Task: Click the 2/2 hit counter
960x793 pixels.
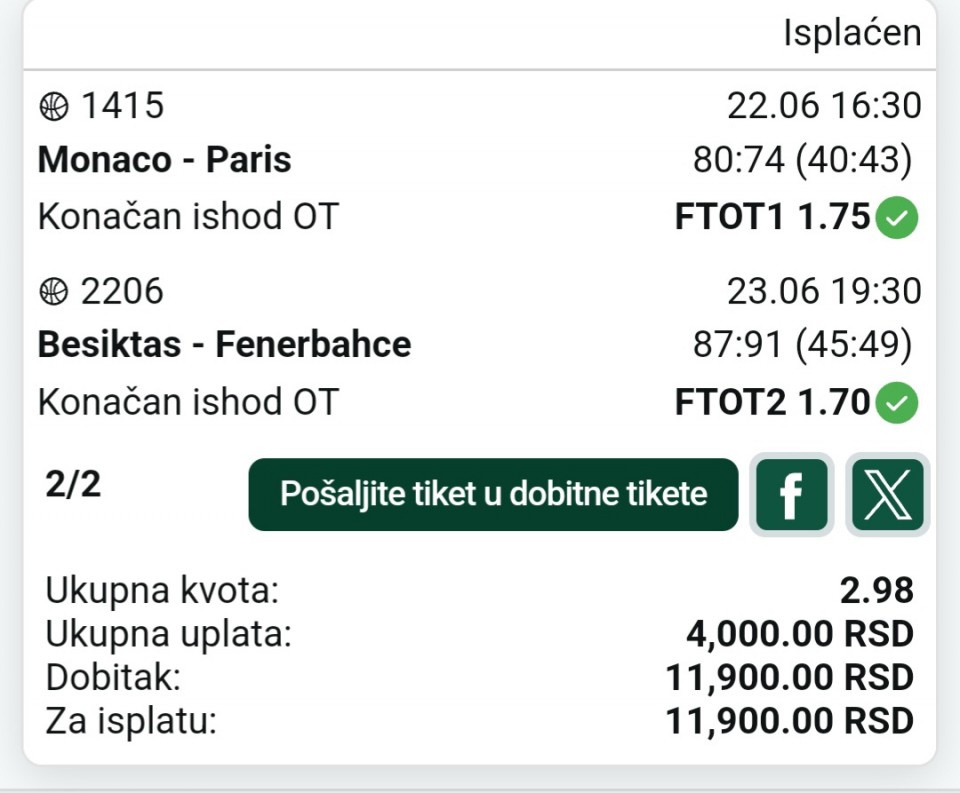Action: [73, 484]
